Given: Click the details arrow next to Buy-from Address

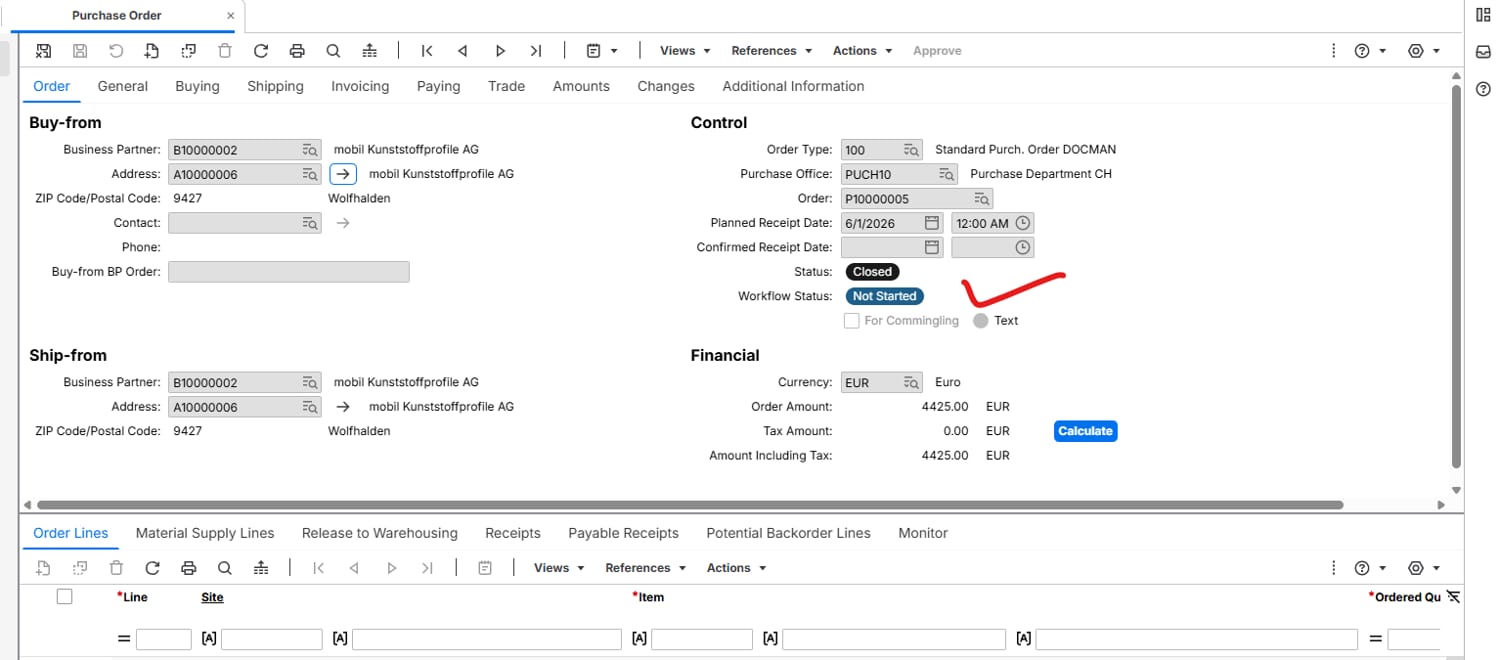Looking at the screenshot, I should pos(343,174).
